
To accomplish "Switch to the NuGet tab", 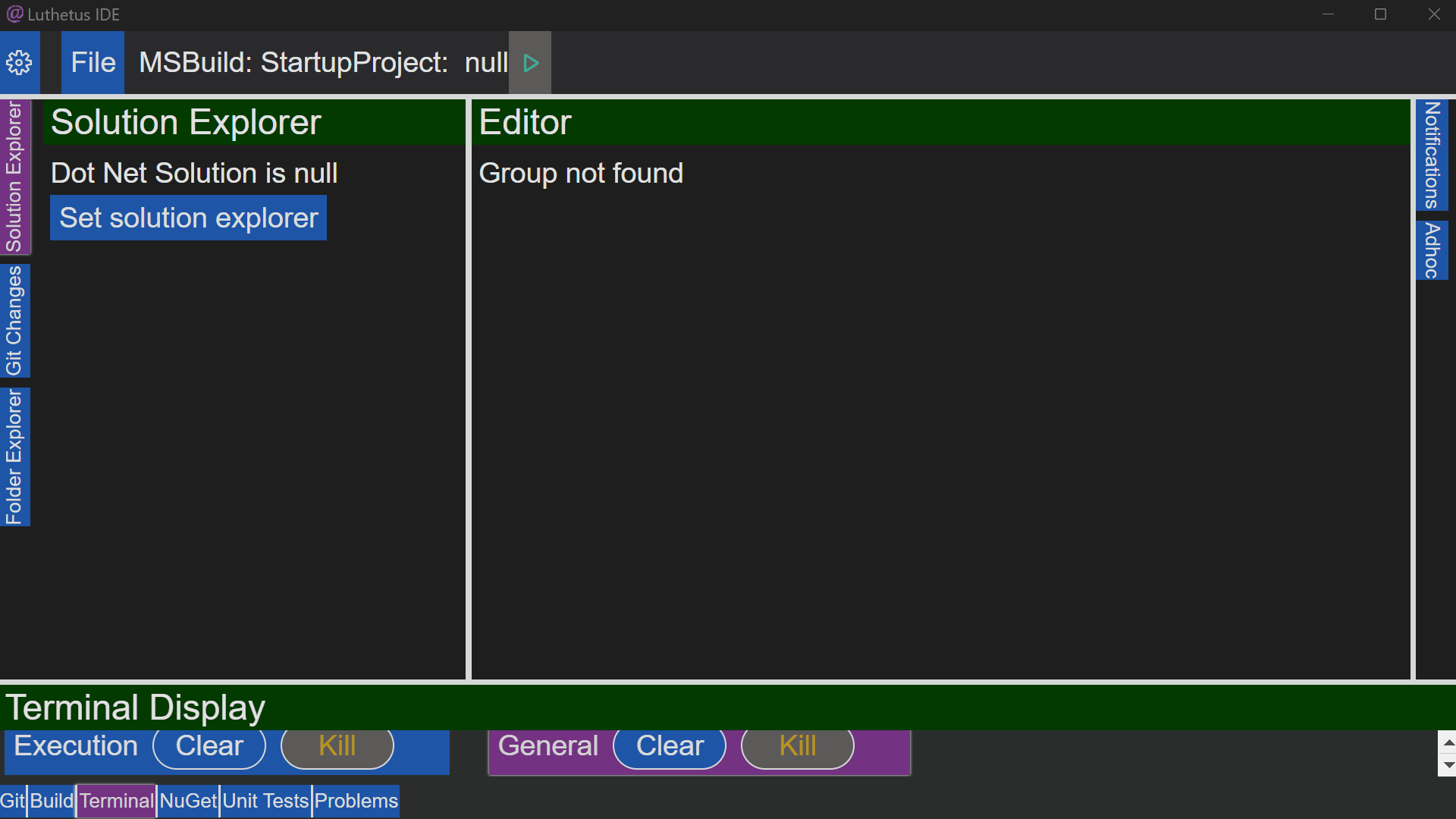I will (x=189, y=800).
